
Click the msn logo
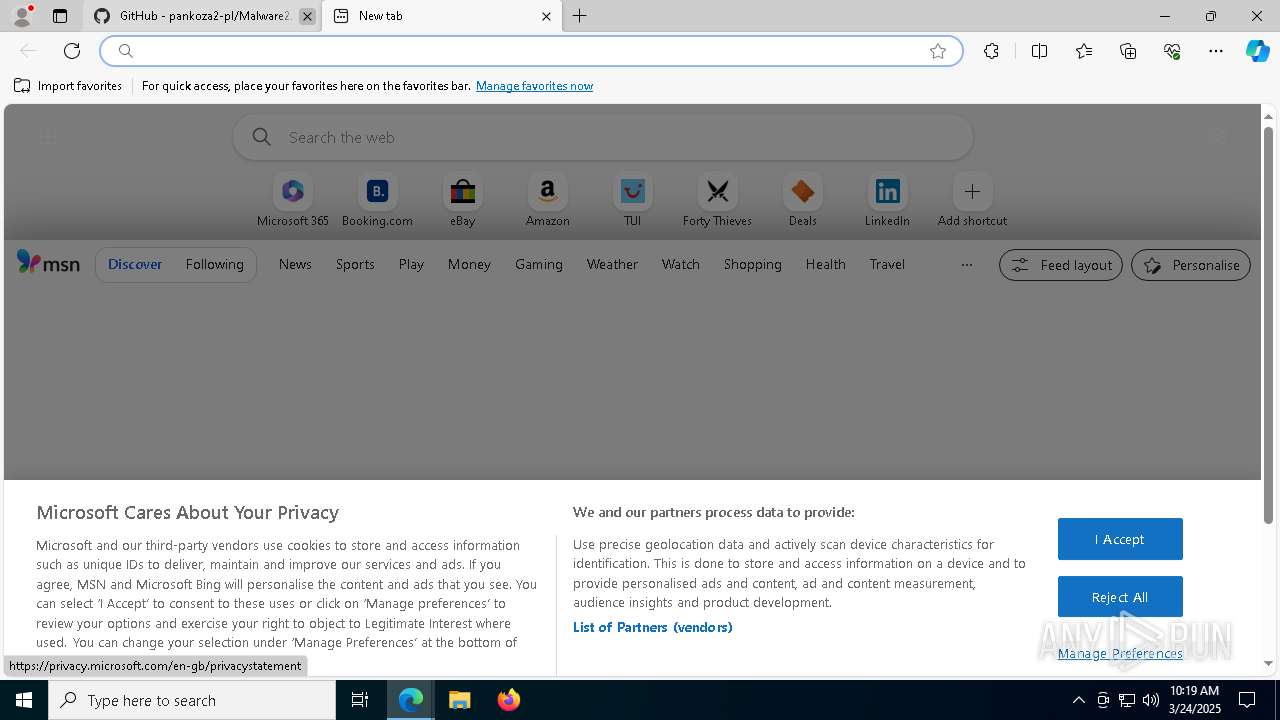pos(48,263)
